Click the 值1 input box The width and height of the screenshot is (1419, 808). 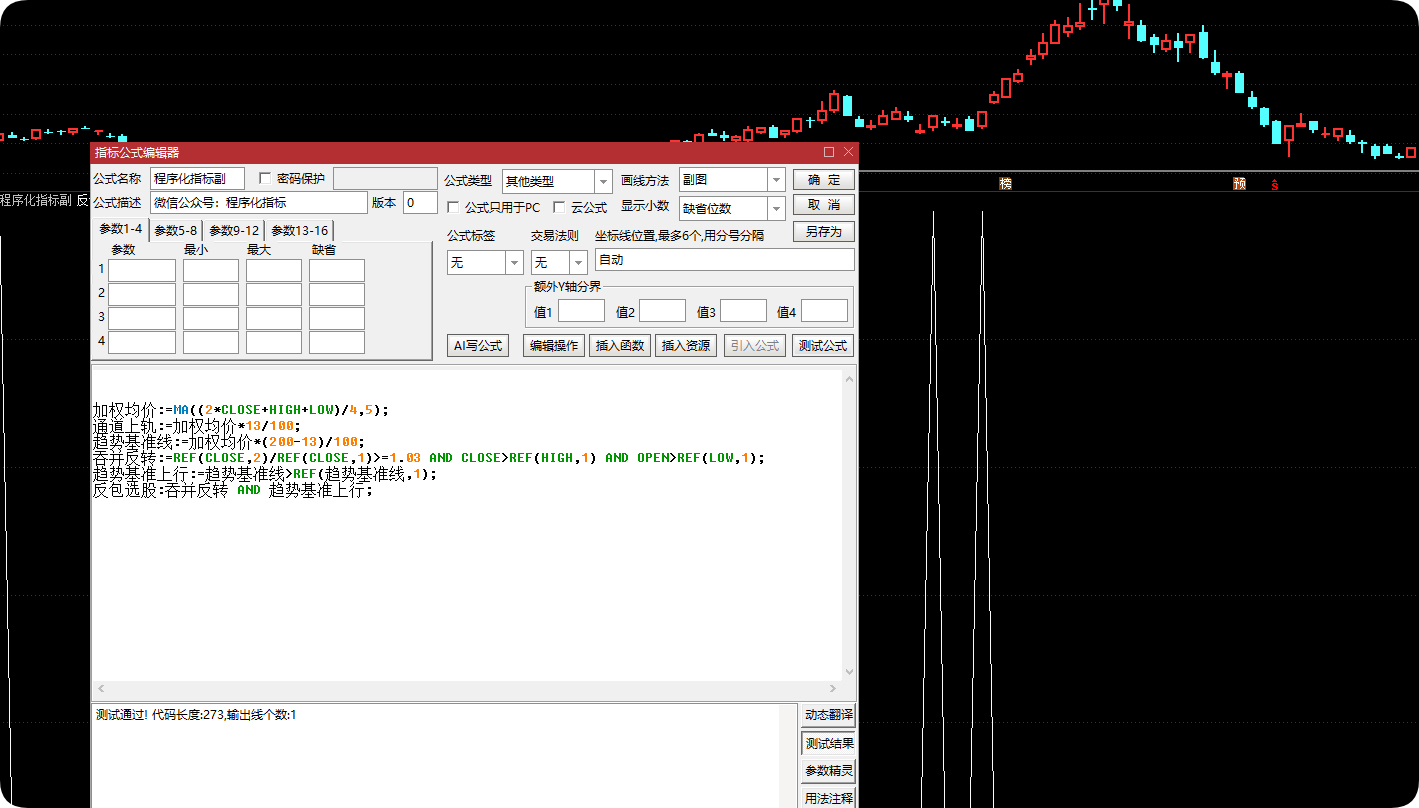point(581,311)
